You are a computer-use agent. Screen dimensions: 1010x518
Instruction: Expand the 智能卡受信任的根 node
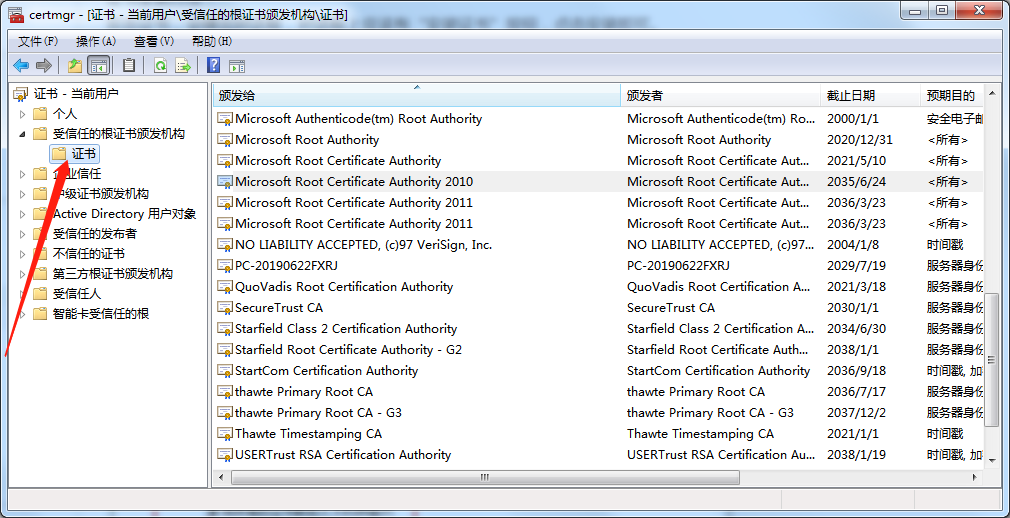coord(23,314)
